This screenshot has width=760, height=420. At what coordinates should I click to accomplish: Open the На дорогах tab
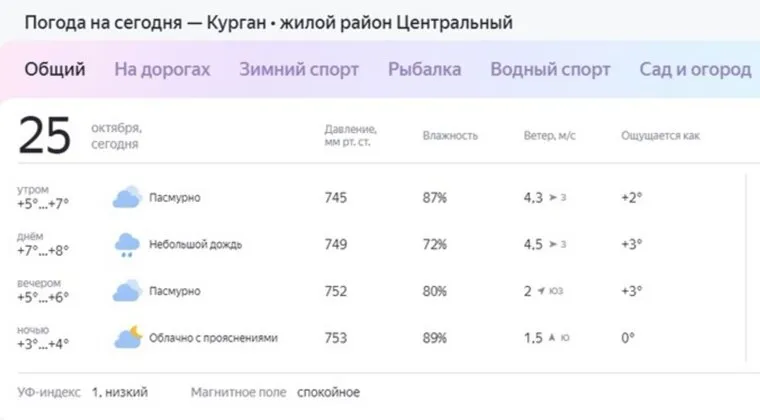tap(162, 69)
